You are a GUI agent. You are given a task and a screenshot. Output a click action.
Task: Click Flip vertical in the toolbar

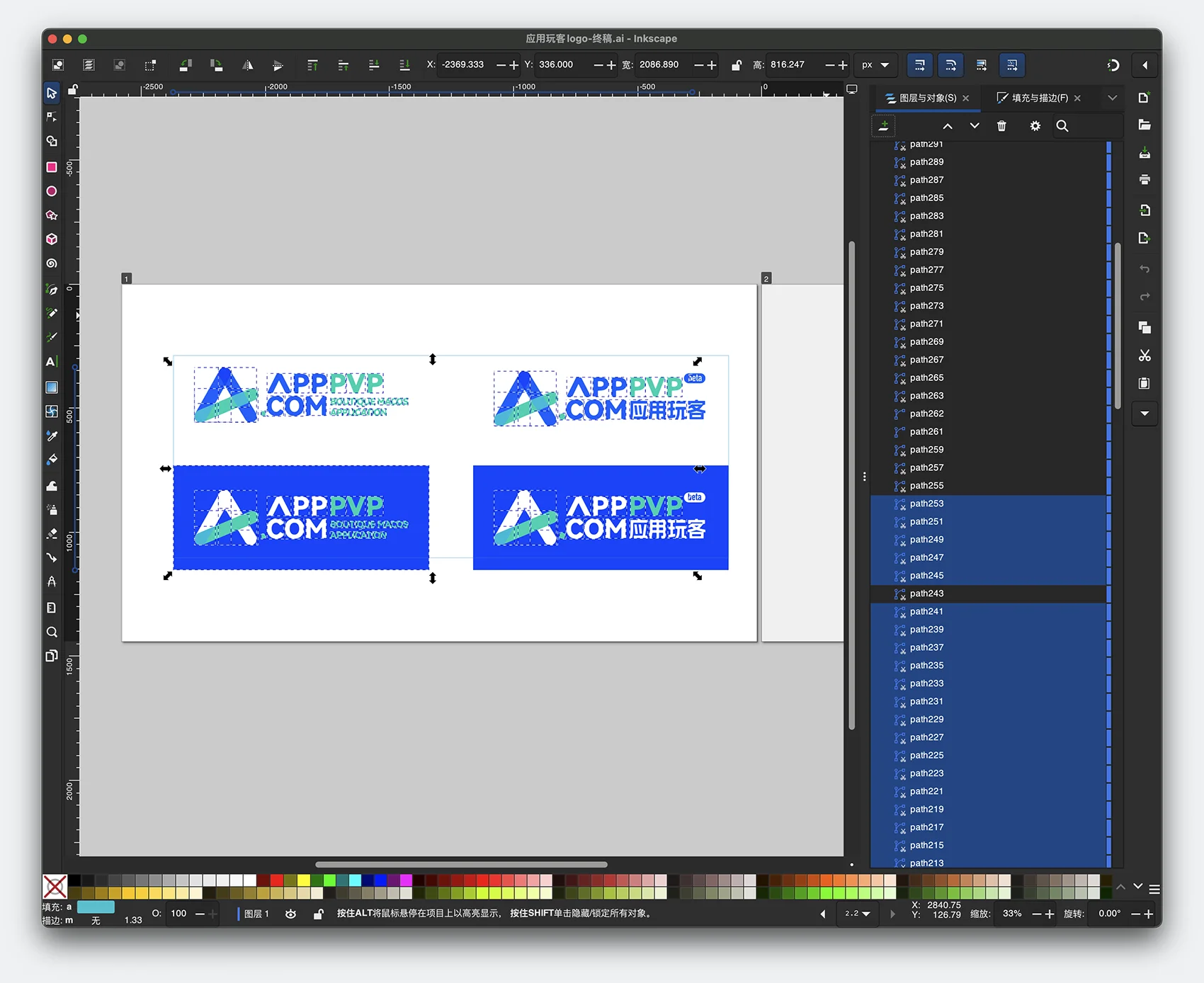click(278, 65)
